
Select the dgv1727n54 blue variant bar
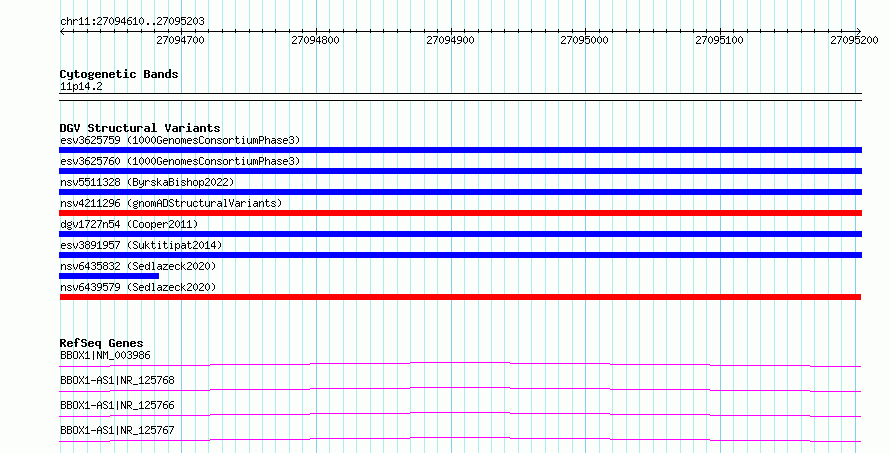pyautogui.click(x=460, y=234)
